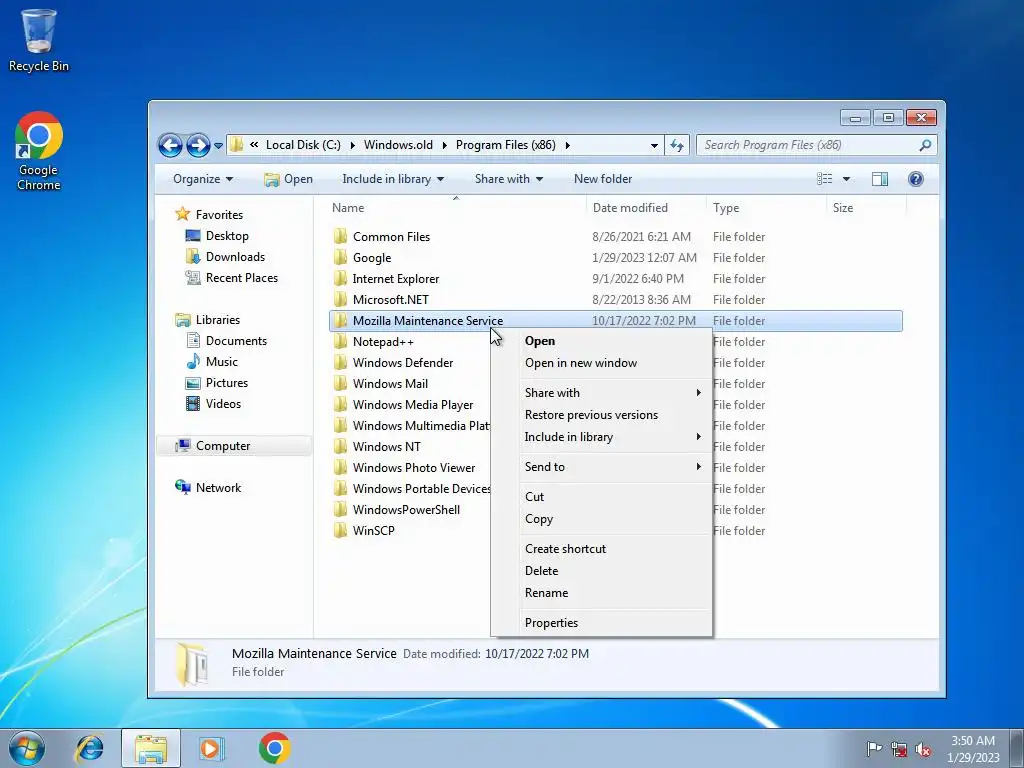Select the WindowsPowerShell folder
The width and height of the screenshot is (1024, 768).
click(406, 509)
